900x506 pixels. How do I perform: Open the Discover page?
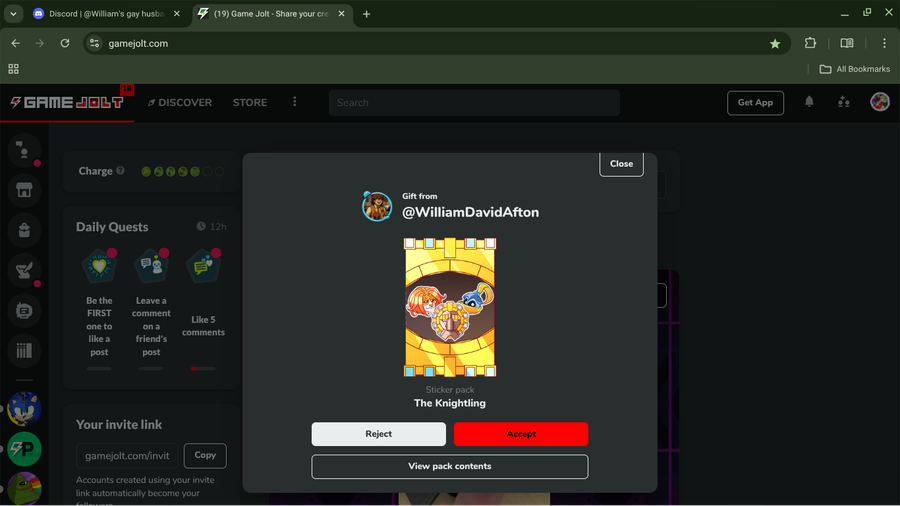(180, 103)
